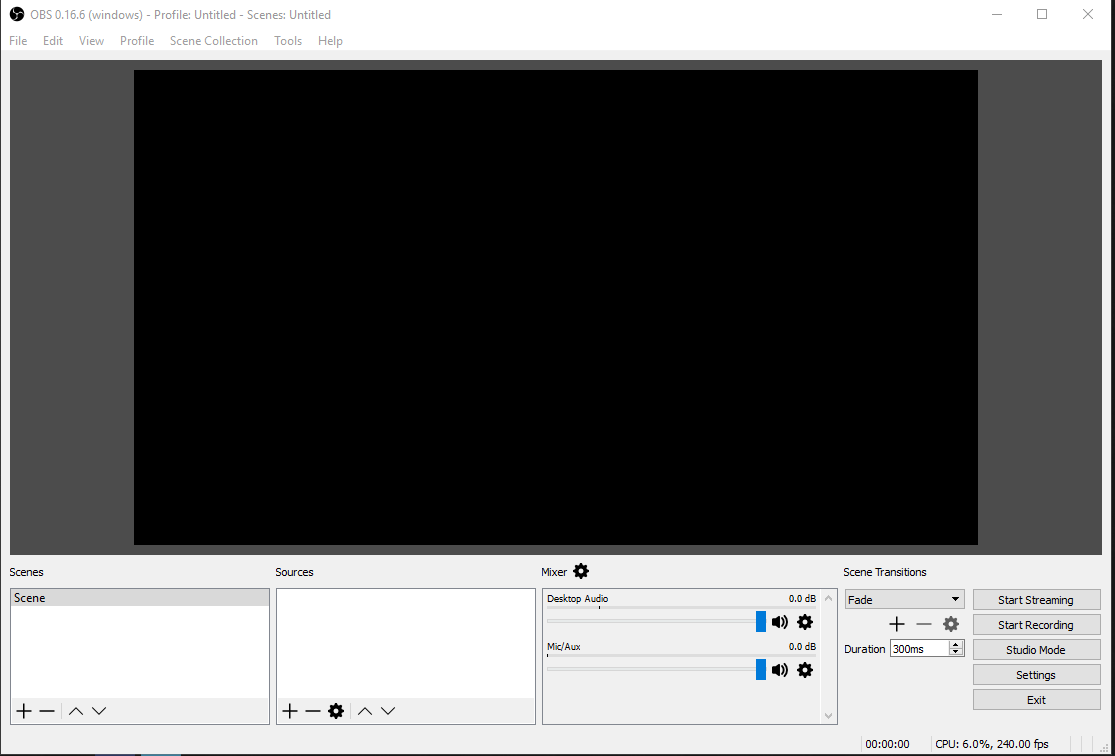Select the Scene item in Scenes list

coord(140,598)
